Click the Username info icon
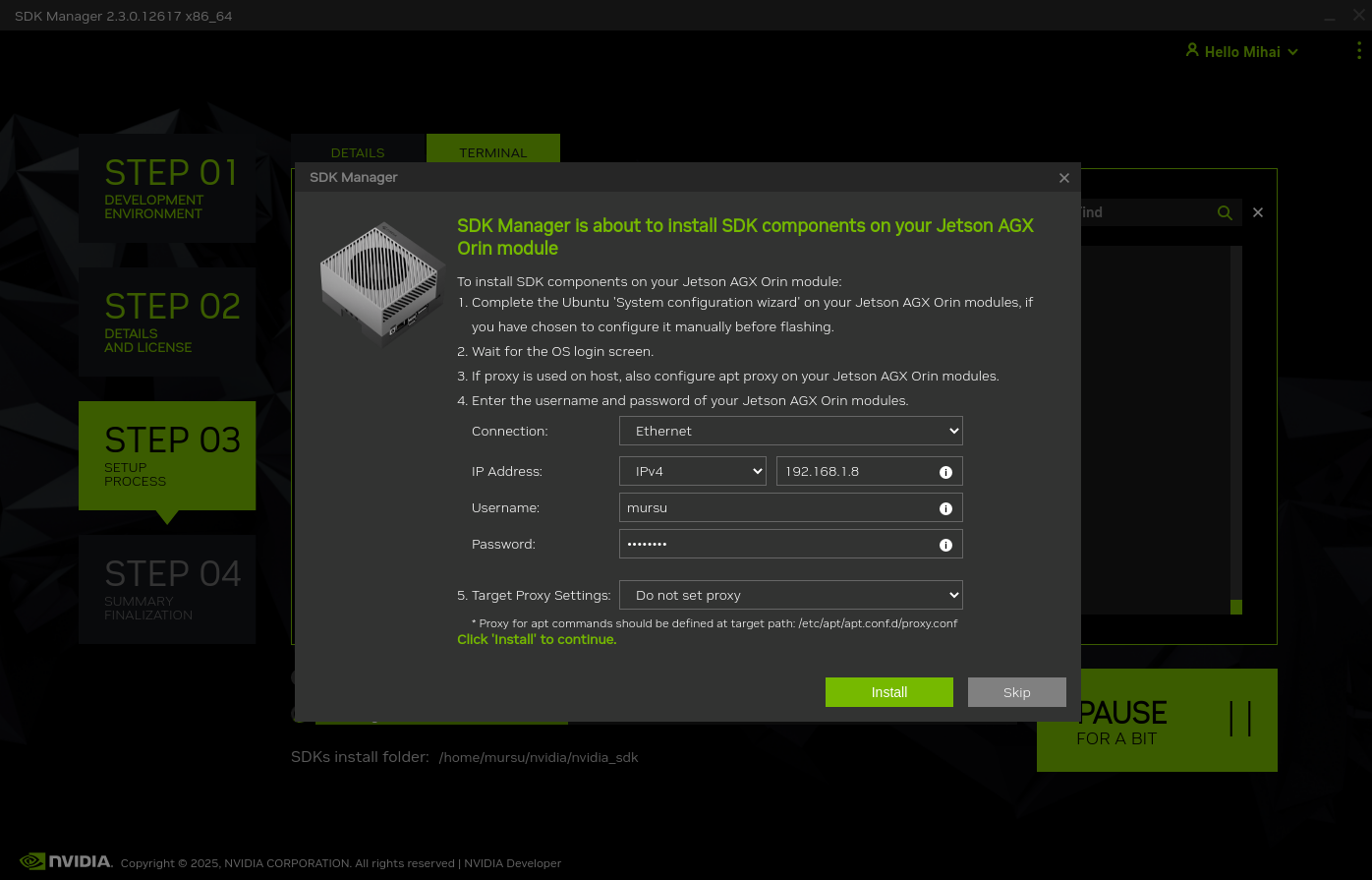Screen dimensions: 1372x880 [945, 508]
